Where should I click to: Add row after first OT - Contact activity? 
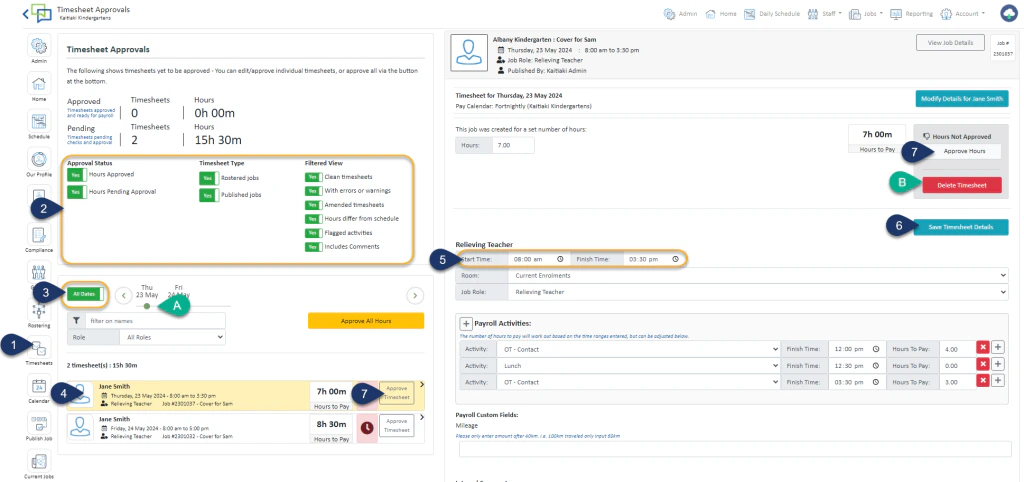(x=997, y=348)
